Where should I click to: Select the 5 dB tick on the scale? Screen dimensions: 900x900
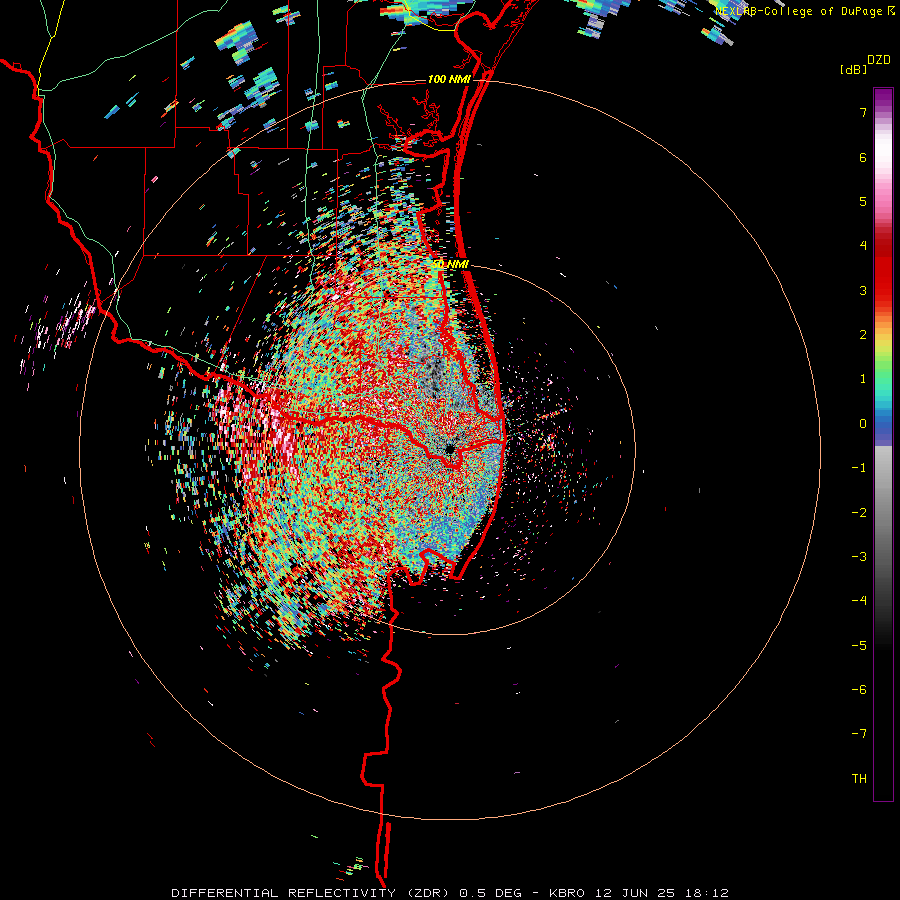863,201
